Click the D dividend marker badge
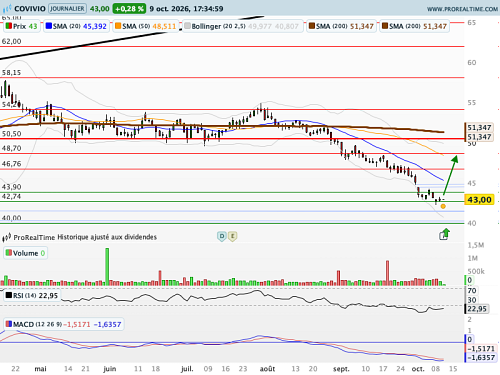500x375 pixels. [x=222, y=237]
